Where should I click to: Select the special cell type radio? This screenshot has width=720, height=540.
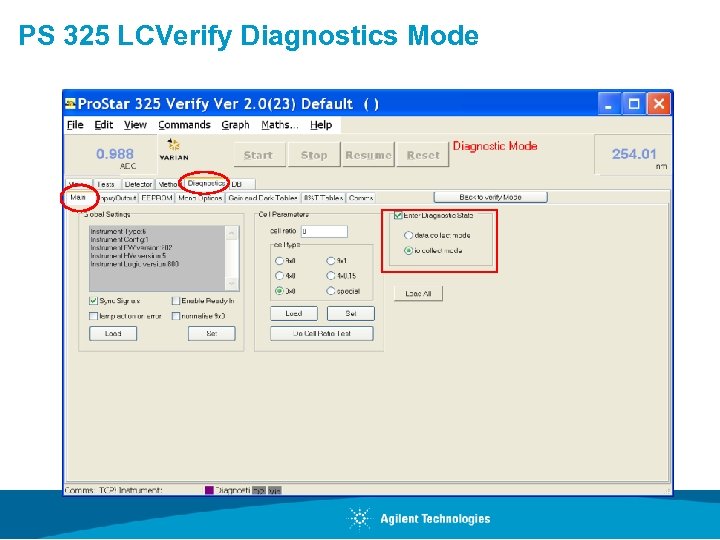(330, 291)
